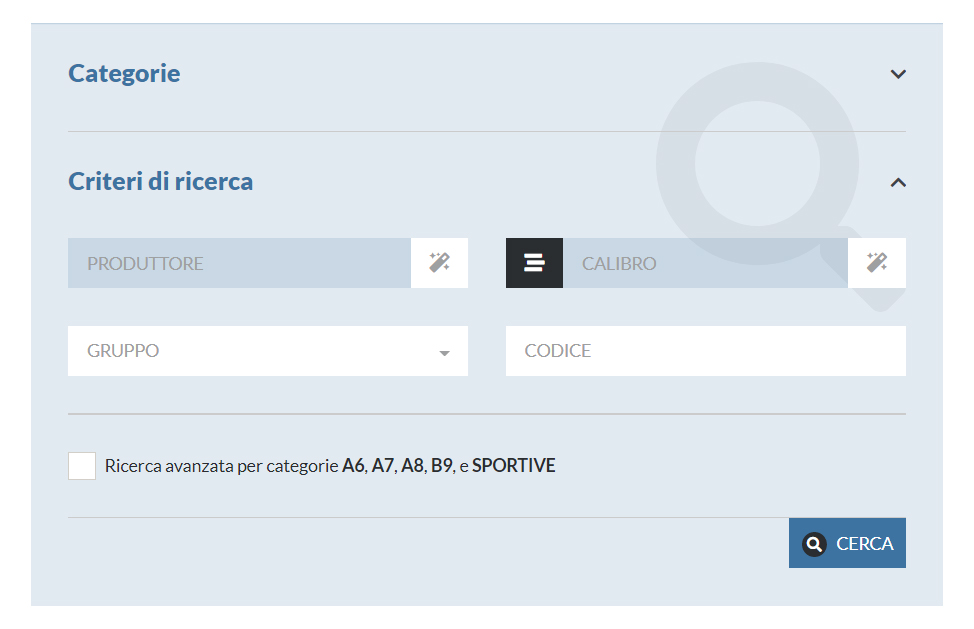This screenshot has height=629, width=974.
Task: Click the magic wand icon beside PRODUTTORE
Action: pos(439,263)
